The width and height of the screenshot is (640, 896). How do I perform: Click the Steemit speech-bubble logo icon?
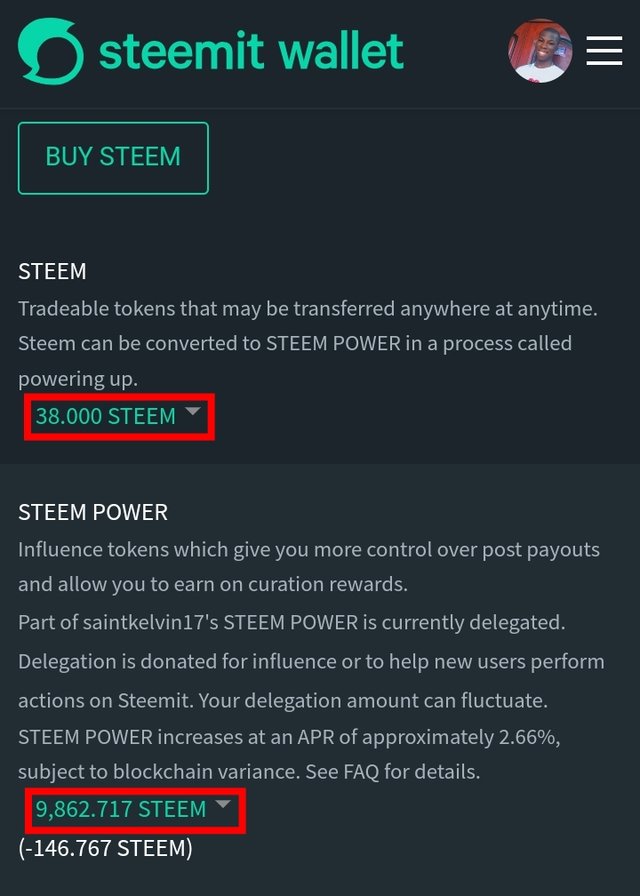point(50,51)
